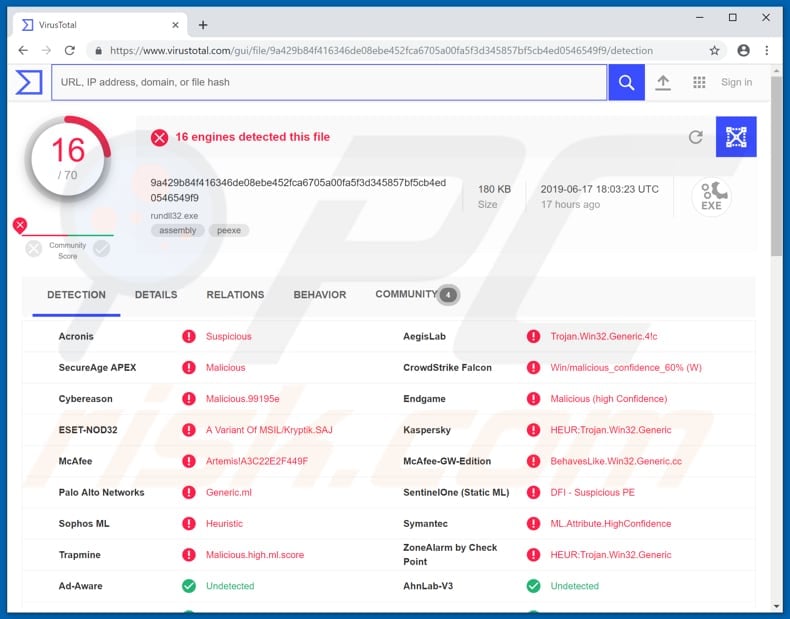Click the AhnLab-V3 green check icon

(x=533, y=586)
